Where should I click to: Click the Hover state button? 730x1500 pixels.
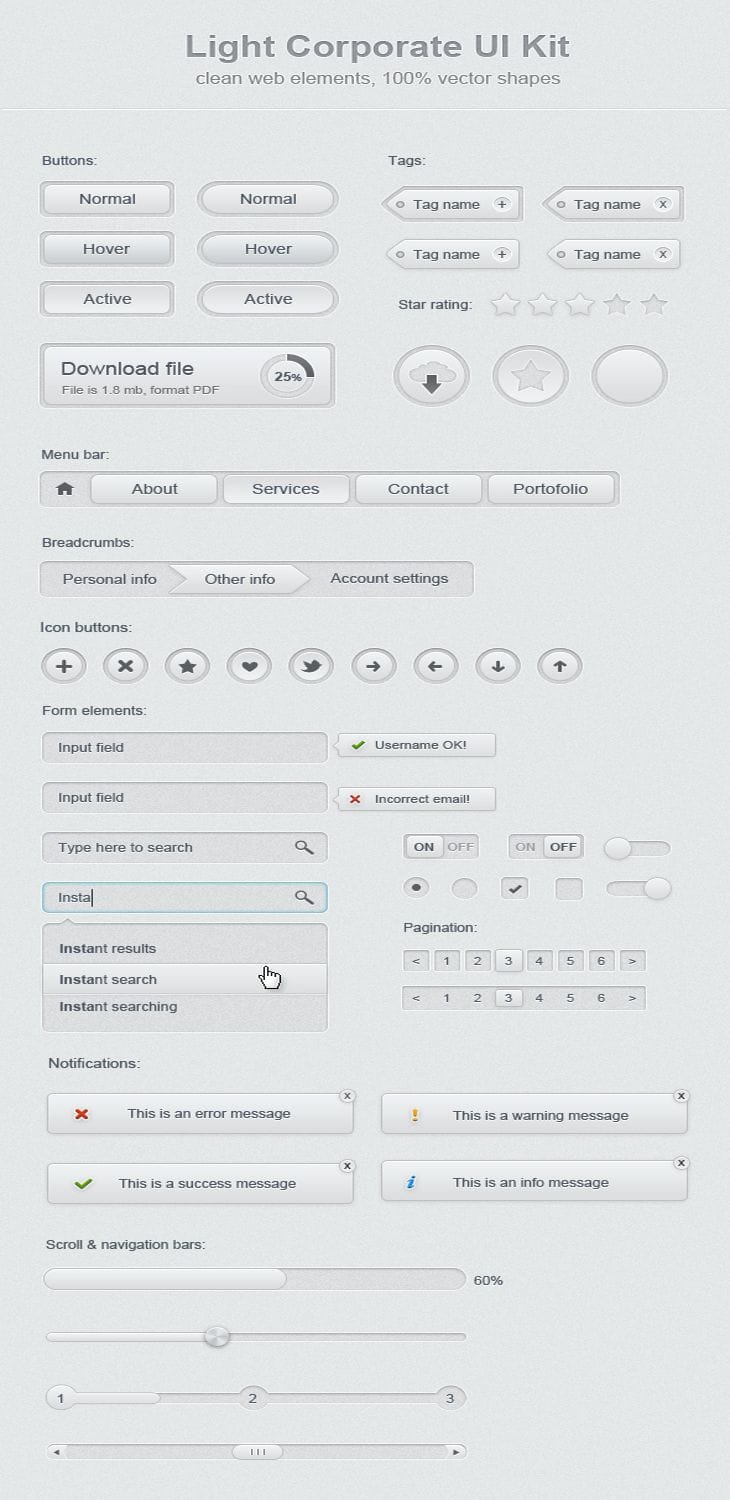(106, 248)
